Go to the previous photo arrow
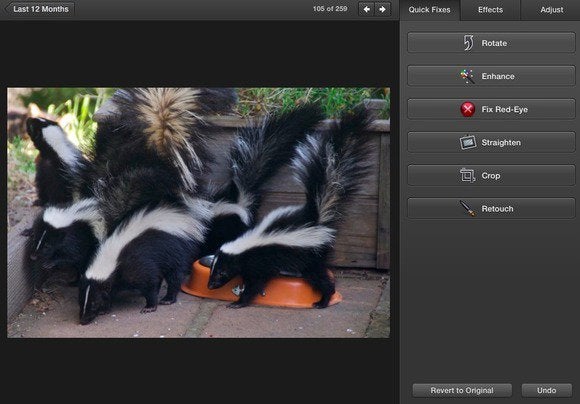Screen dimensions: 580x404 tap(367, 9)
